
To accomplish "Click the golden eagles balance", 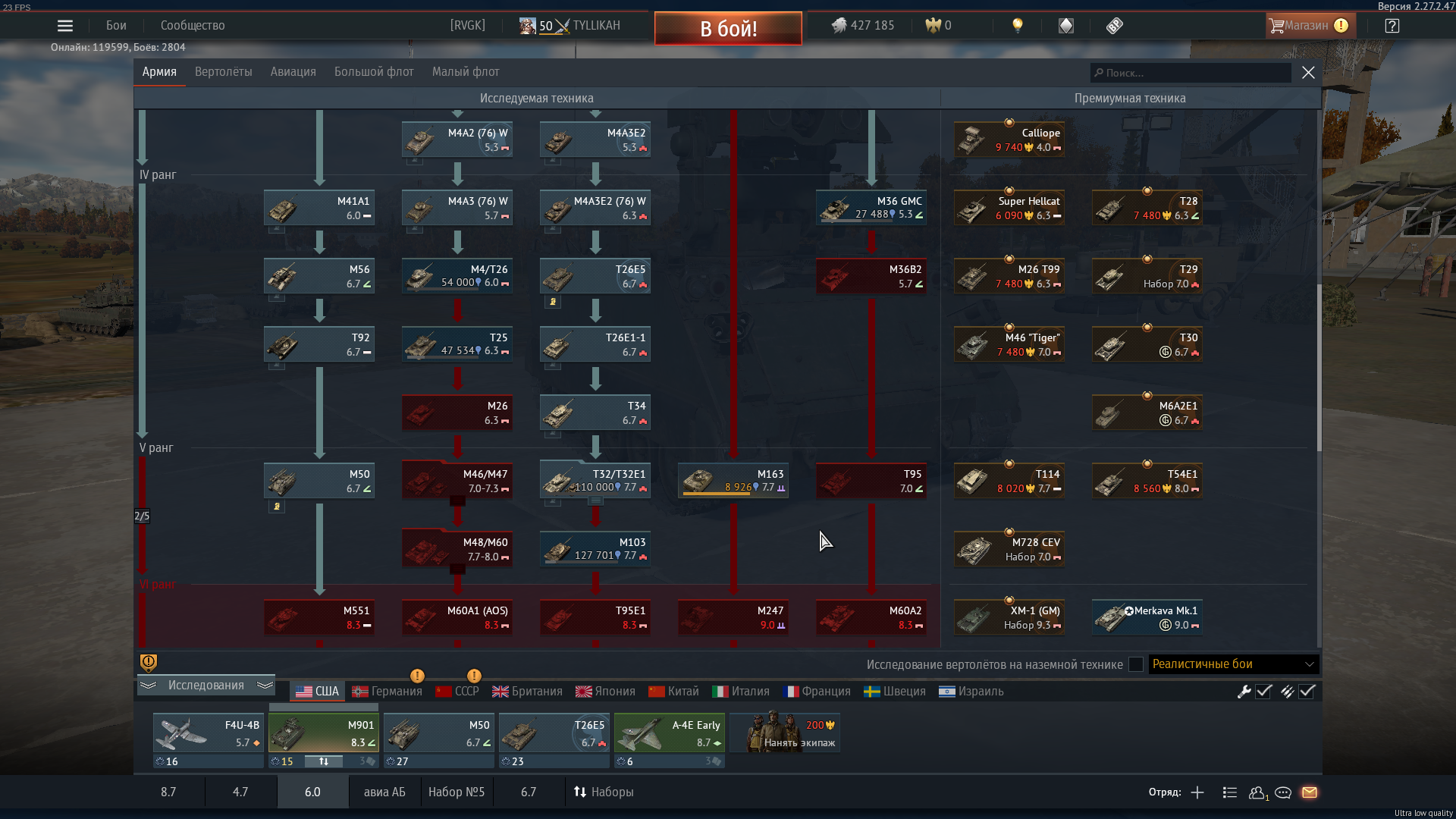I will 938,26.
